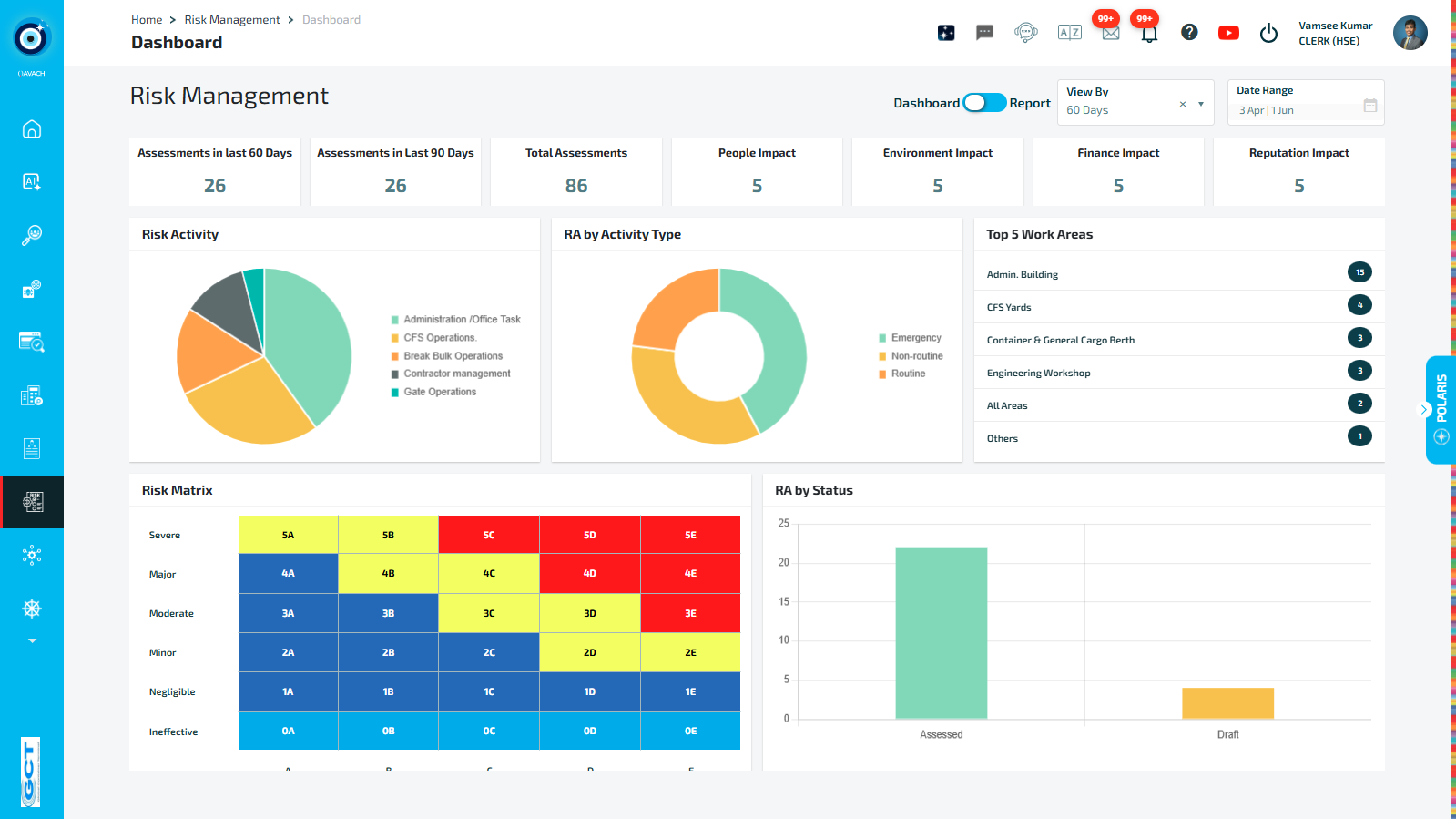Open the A-Z language icon
This screenshot has height=819, width=1456.
pyautogui.click(x=1070, y=33)
